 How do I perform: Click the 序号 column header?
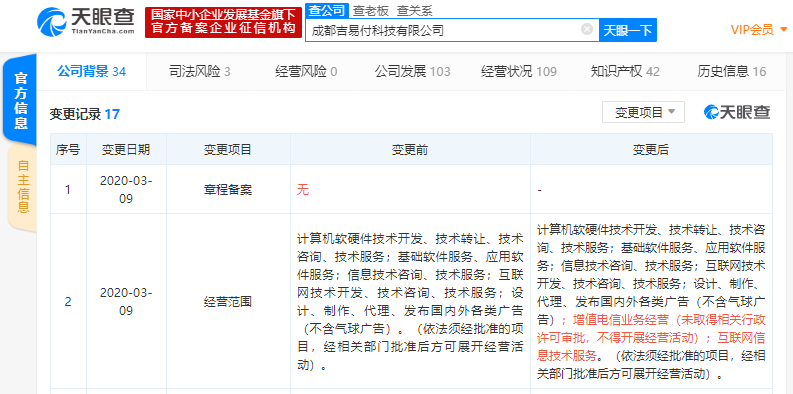pyautogui.click(x=68, y=149)
